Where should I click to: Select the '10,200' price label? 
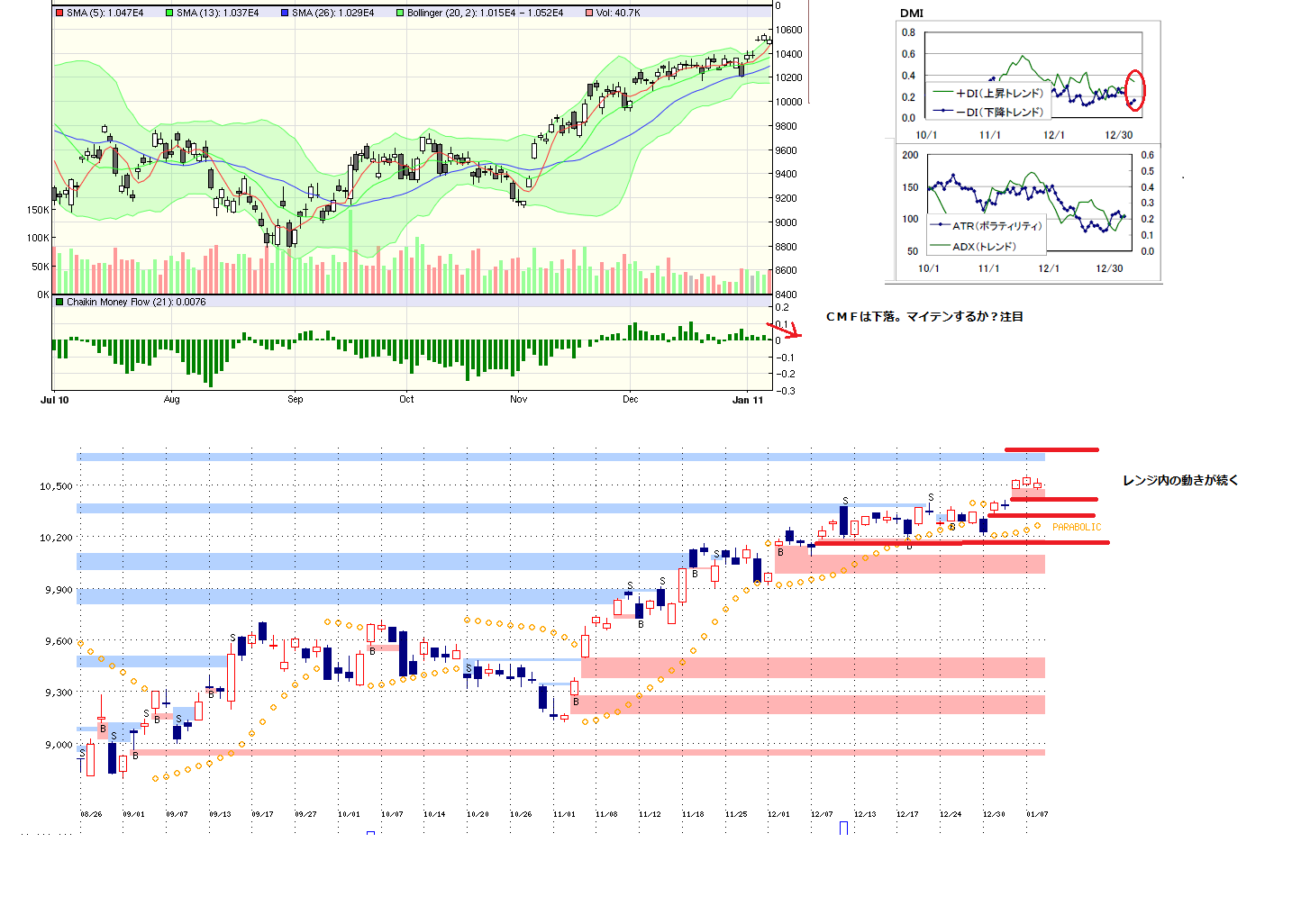pyautogui.click(x=56, y=538)
